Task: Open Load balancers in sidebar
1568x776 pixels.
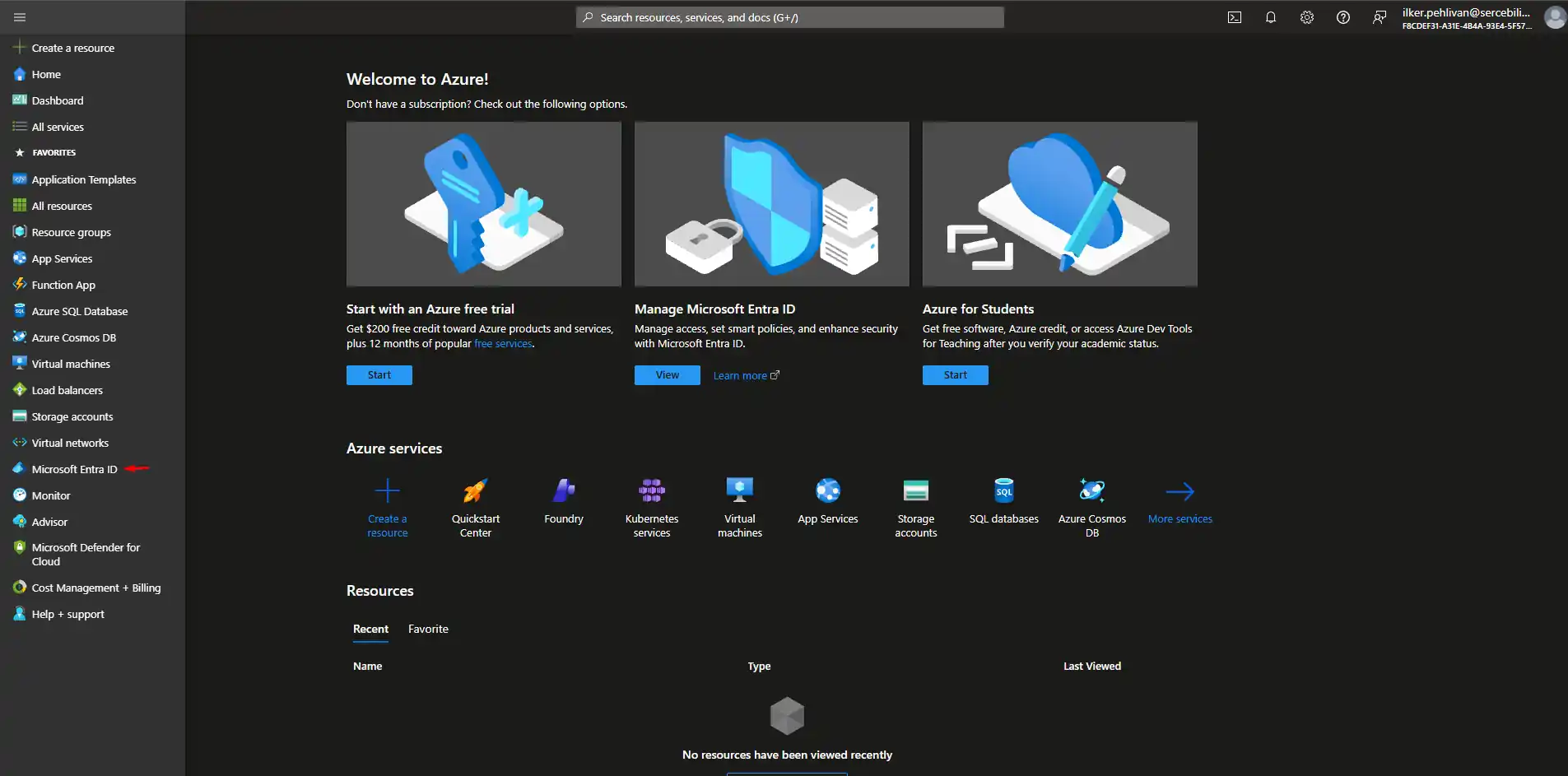Action: pos(67,390)
